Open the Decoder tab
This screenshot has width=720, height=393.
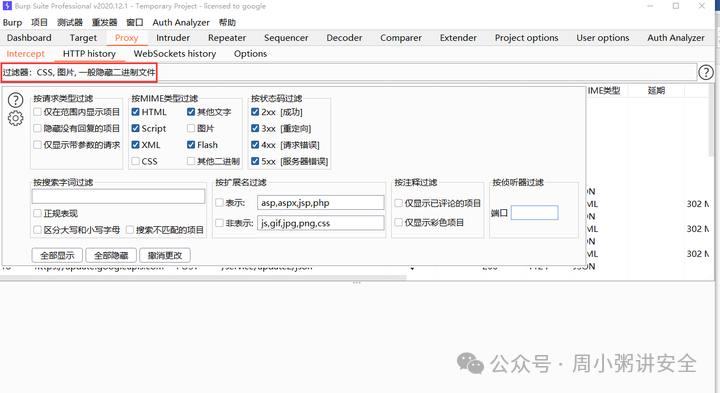point(344,38)
